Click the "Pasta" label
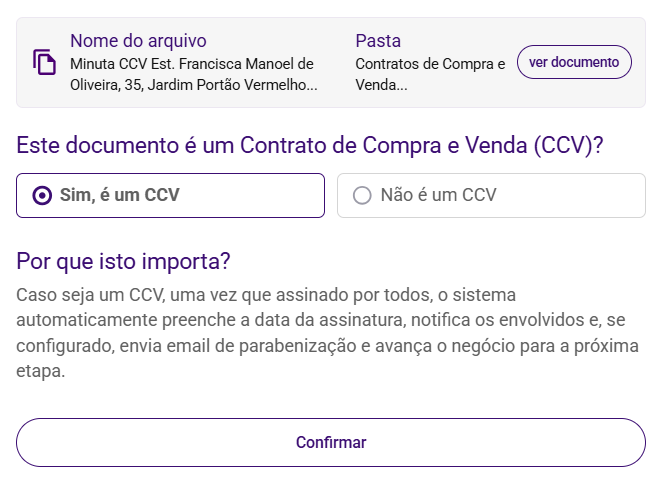The width and height of the screenshot is (666, 479). click(378, 41)
